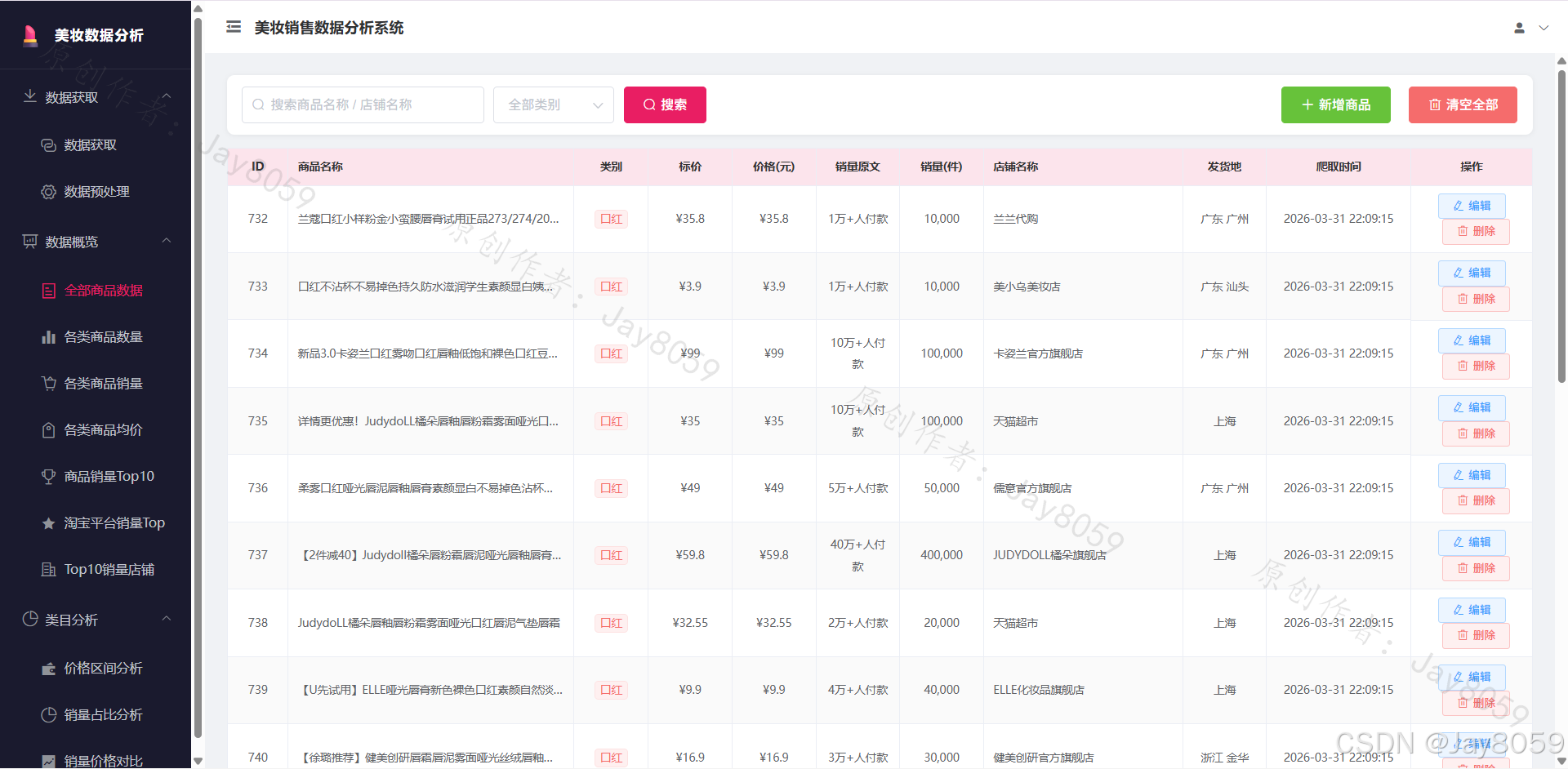The height and width of the screenshot is (769, 1568).
Task: Click the bar chart icon beside 各类商品数量
Action: (49, 336)
